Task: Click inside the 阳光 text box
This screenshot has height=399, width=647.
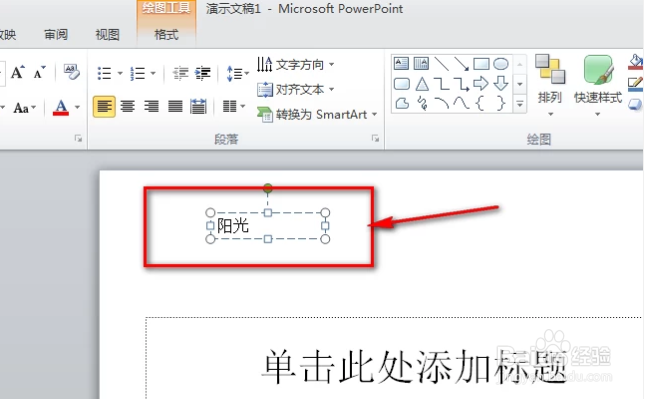Action: tap(267, 226)
